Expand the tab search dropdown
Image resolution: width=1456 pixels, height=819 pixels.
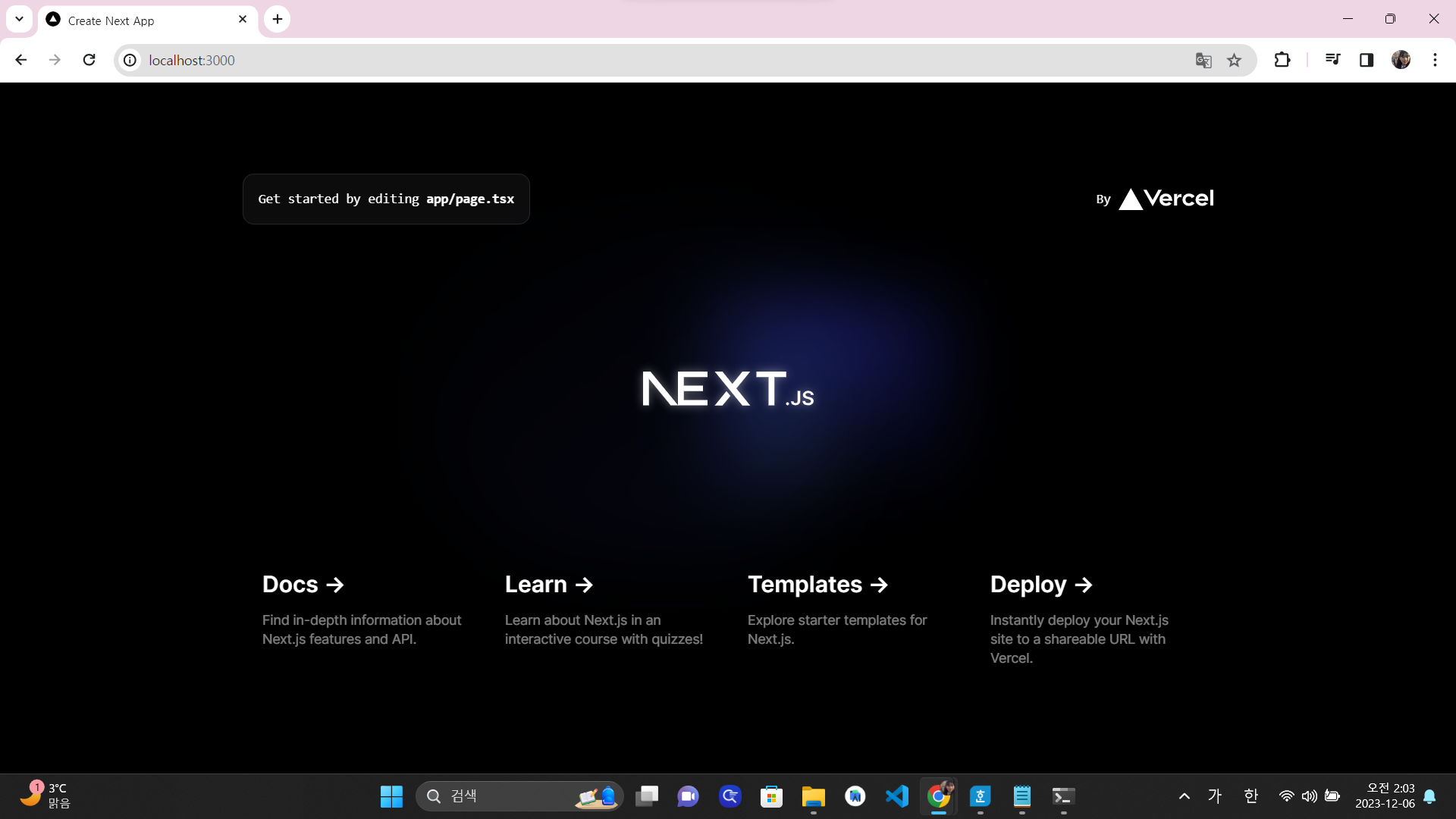coord(19,19)
